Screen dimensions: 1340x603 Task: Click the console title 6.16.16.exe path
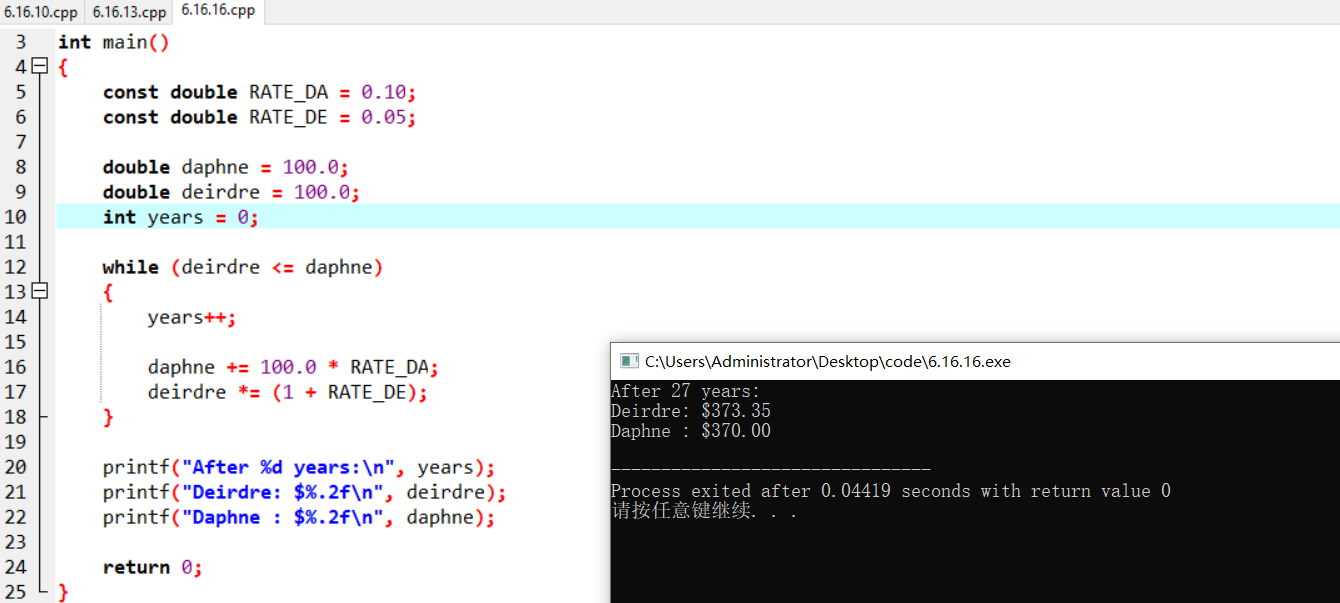[x=827, y=362]
